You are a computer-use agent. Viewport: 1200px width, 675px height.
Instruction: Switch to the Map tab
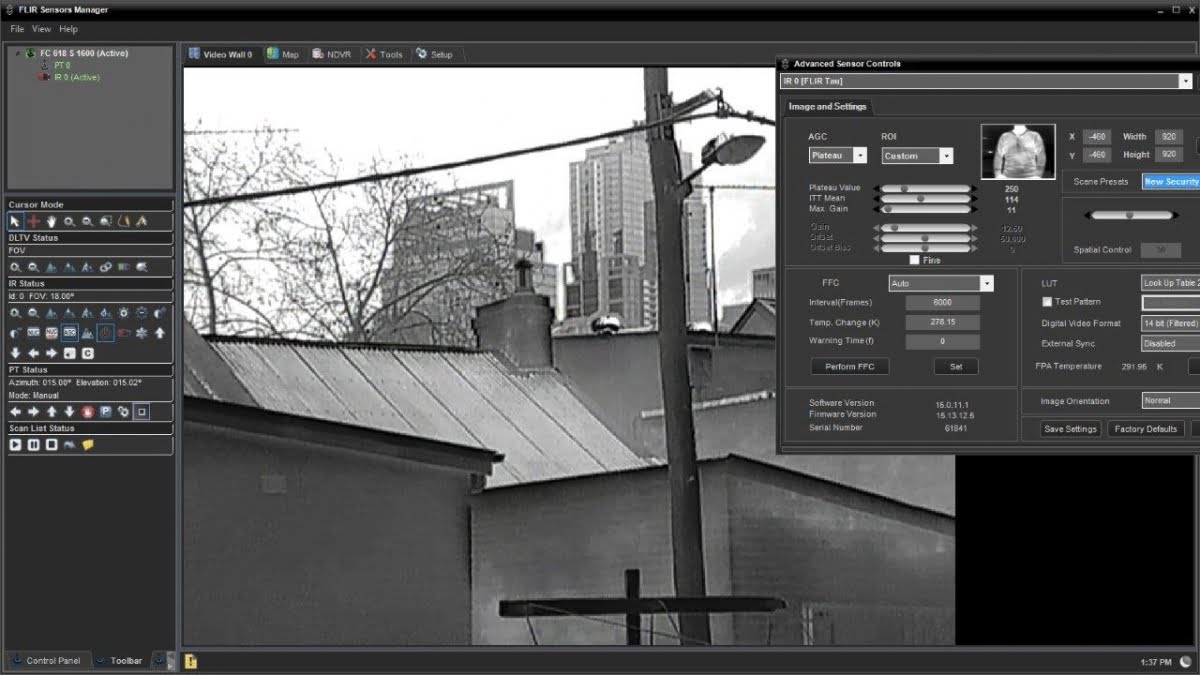(281, 55)
